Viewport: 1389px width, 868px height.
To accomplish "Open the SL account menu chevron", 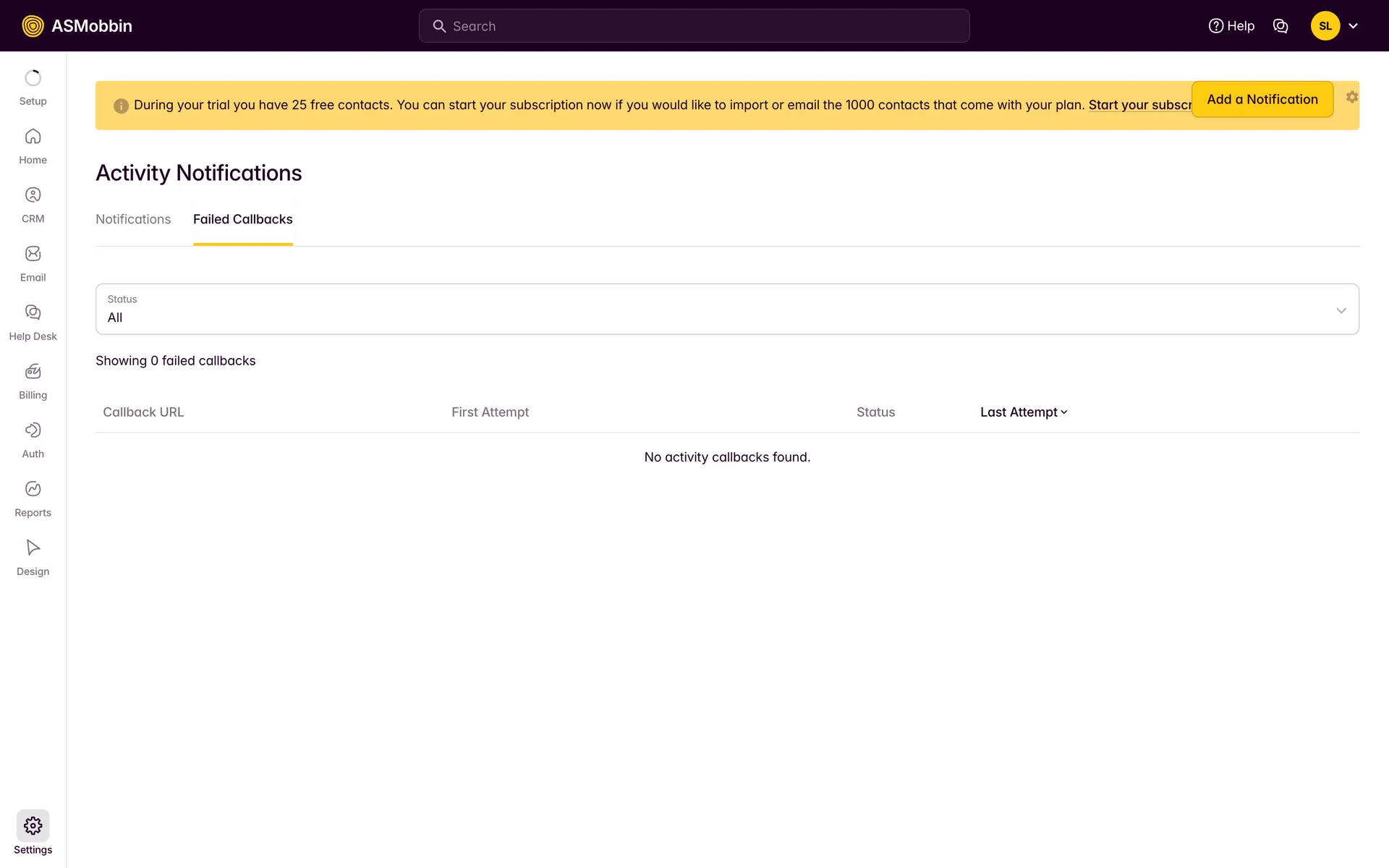I will 1353,26.
